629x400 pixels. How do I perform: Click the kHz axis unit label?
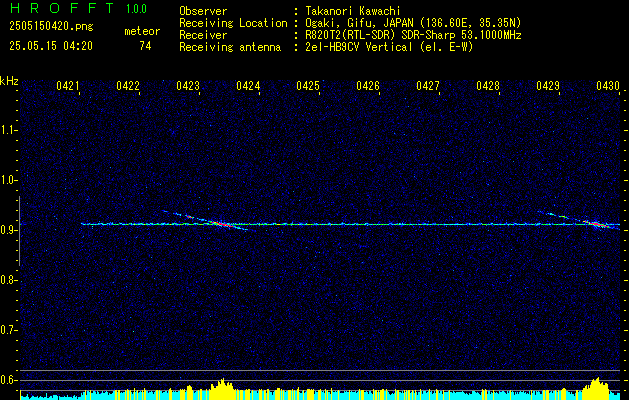(x=9, y=81)
